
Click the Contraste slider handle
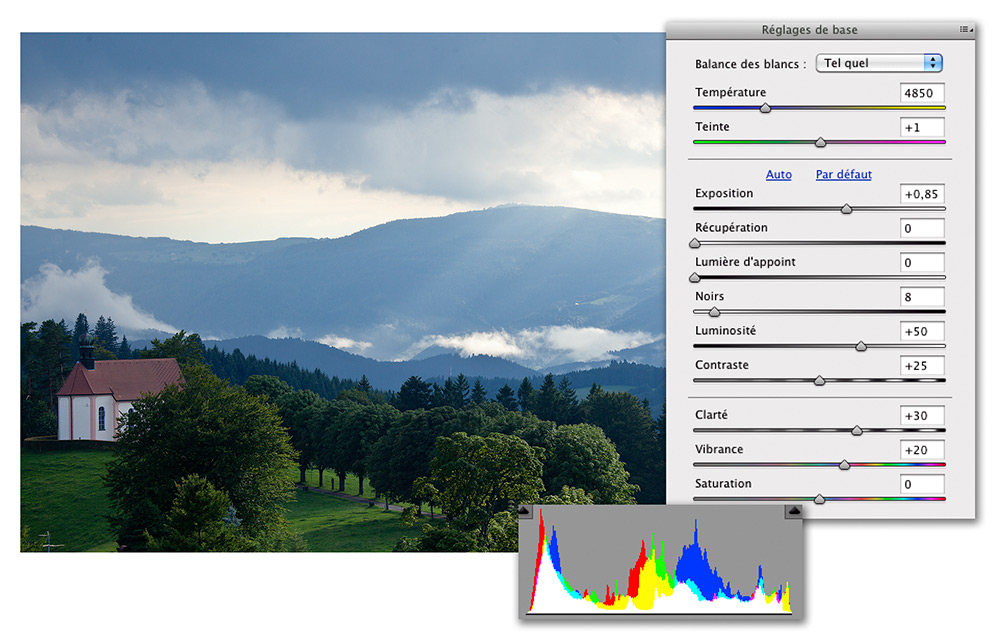coord(820,381)
